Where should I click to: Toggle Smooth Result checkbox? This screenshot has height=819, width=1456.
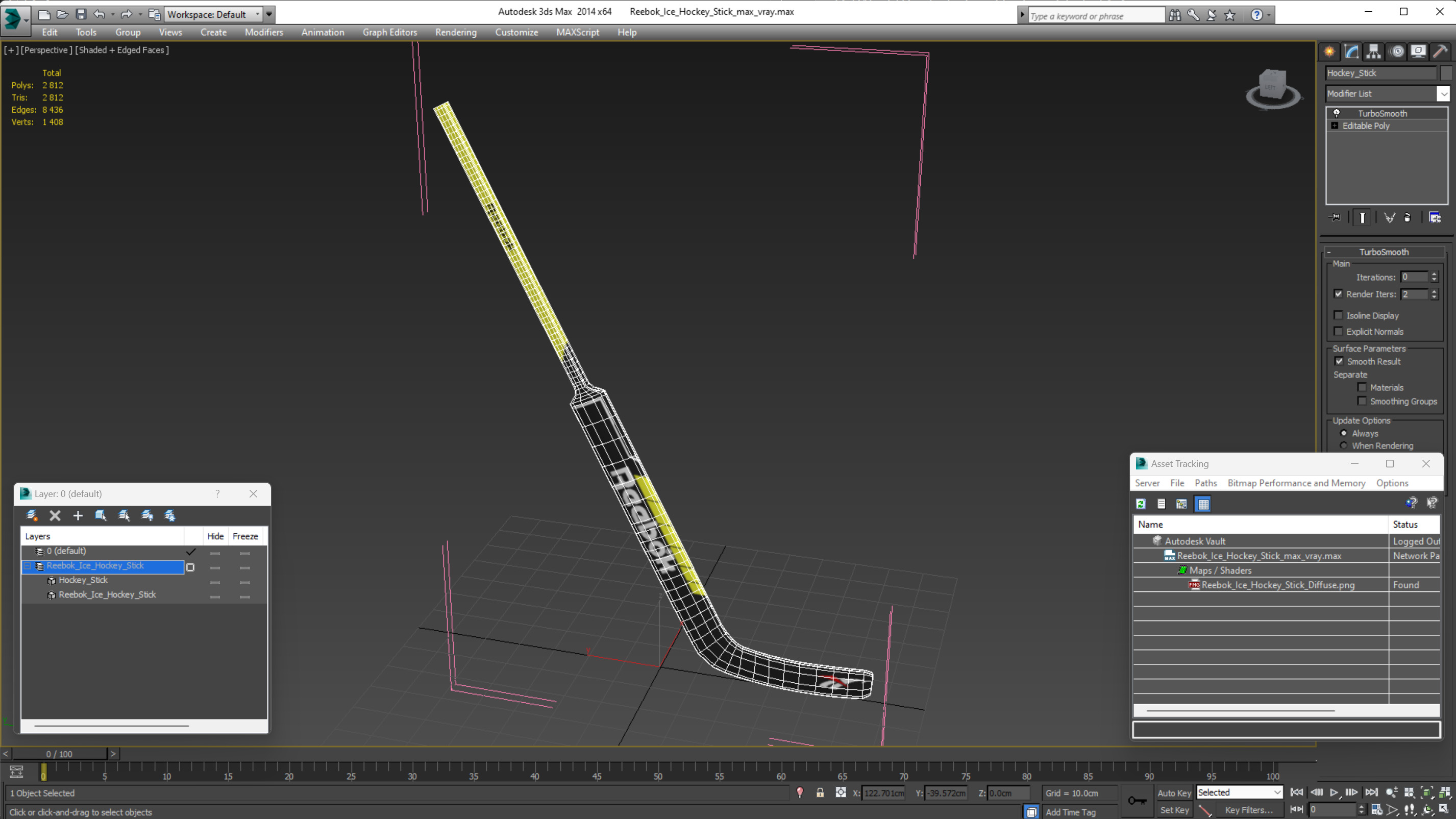tap(1339, 361)
